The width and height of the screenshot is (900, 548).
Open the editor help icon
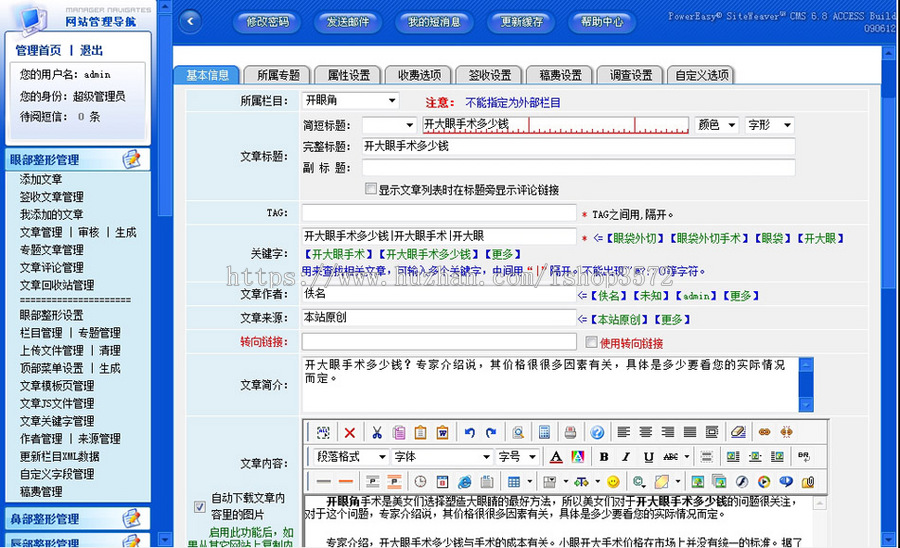click(597, 433)
